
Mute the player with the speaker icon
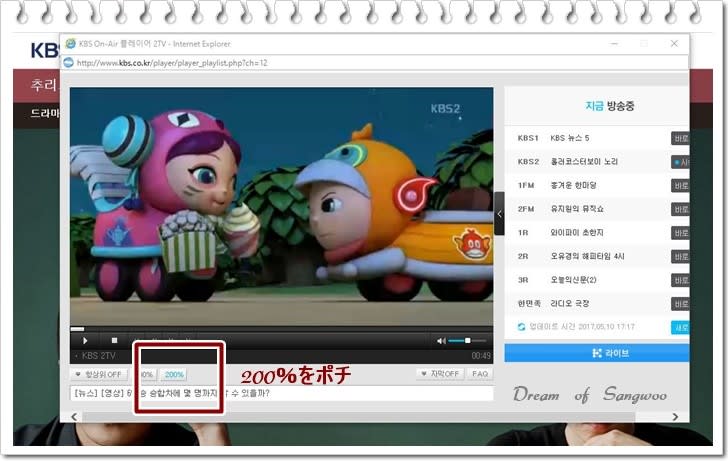click(x=441, y=341)
